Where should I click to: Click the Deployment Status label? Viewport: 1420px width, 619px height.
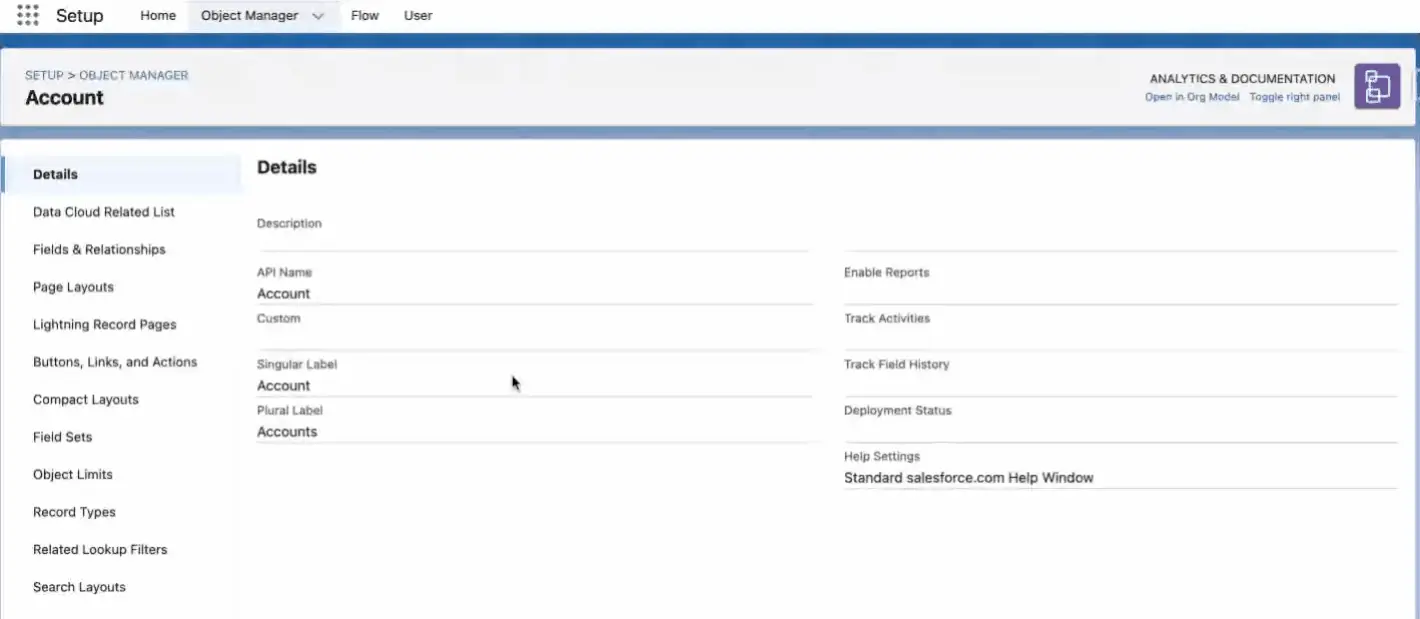[x=898, y=410]
